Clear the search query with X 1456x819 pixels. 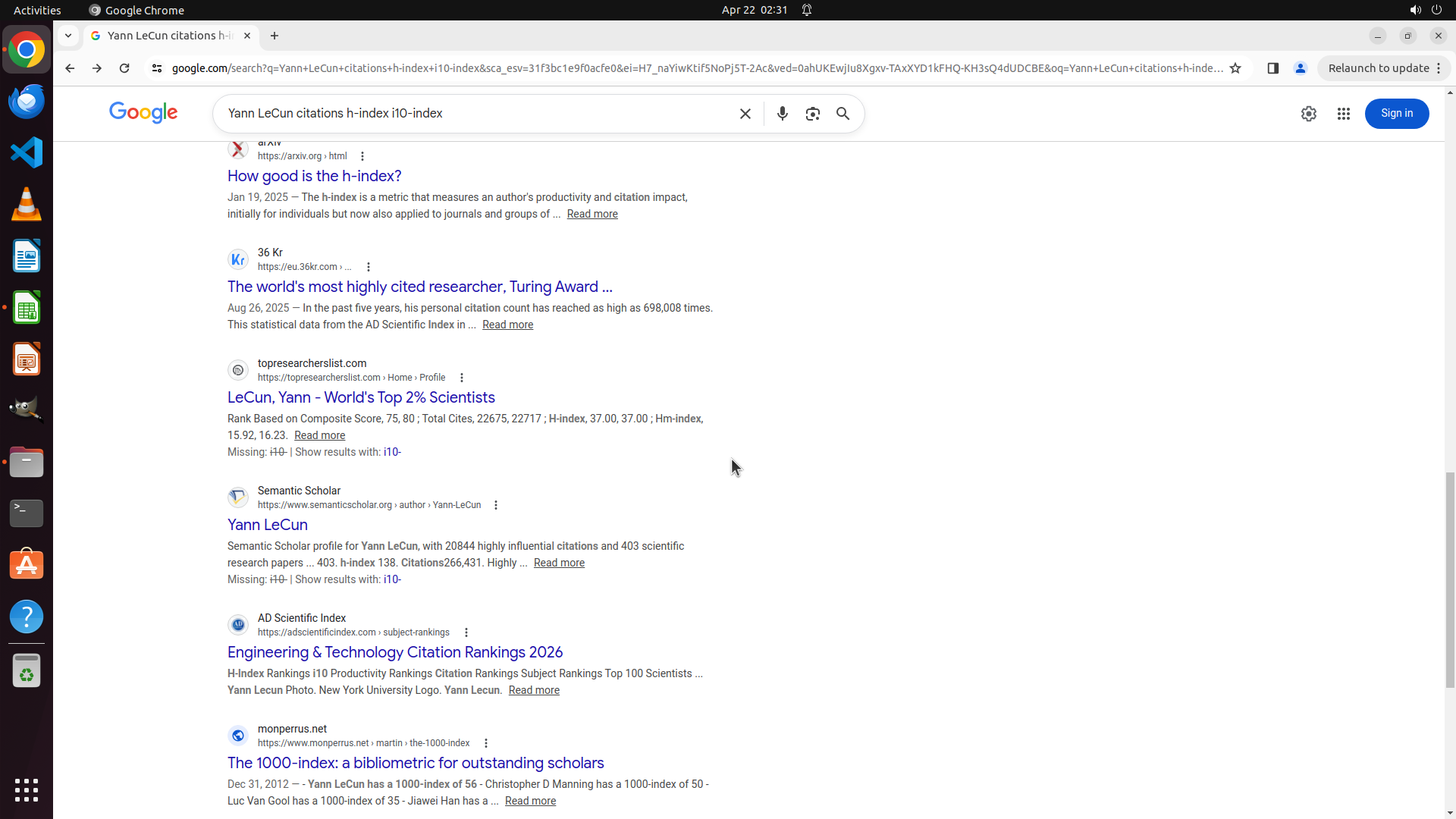(x=745, y=114)
